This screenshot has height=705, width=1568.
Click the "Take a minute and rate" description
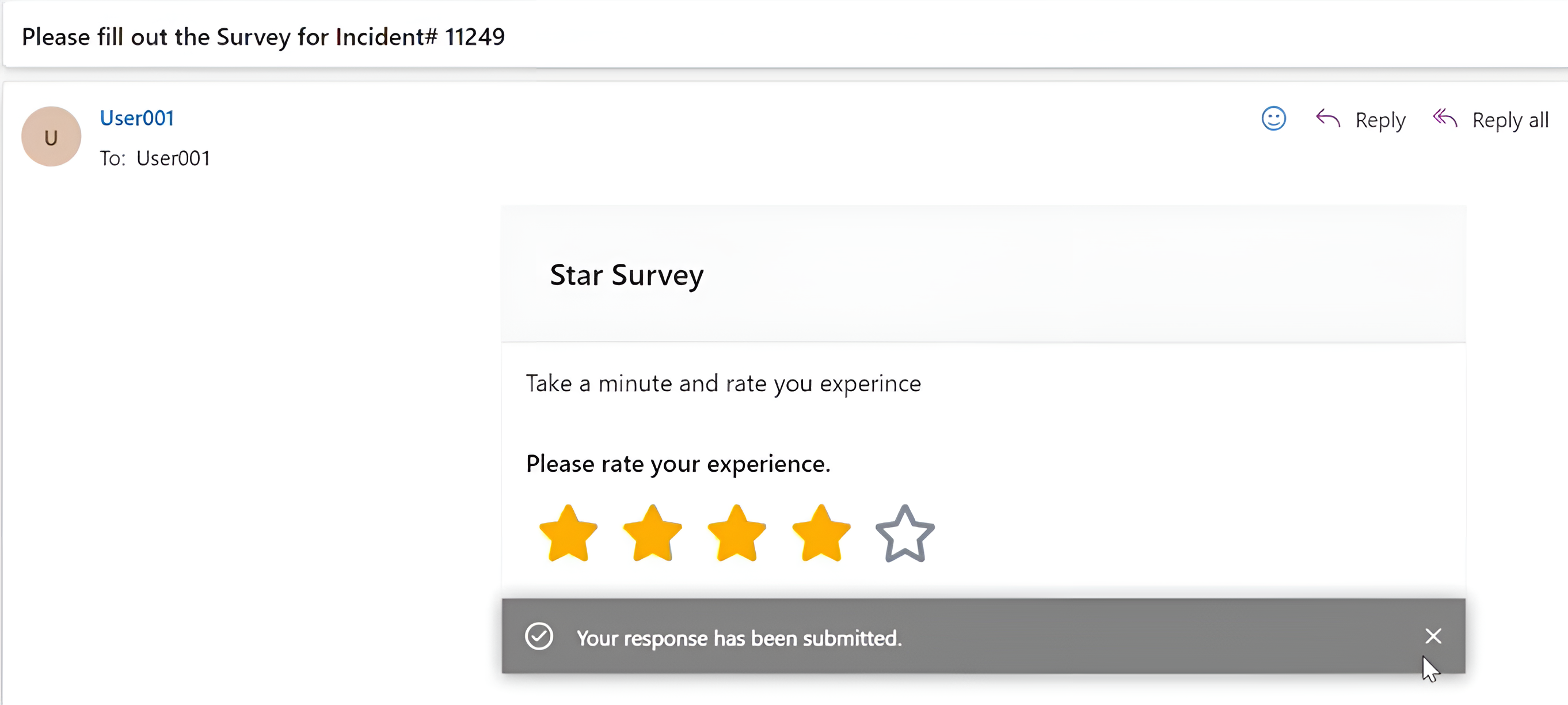tap(723, 383)
